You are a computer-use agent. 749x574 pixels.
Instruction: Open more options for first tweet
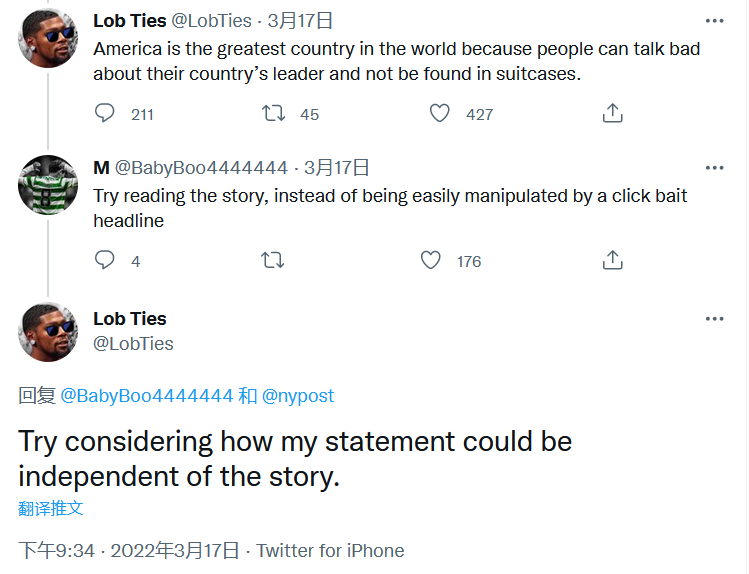(x=714, y=20)
